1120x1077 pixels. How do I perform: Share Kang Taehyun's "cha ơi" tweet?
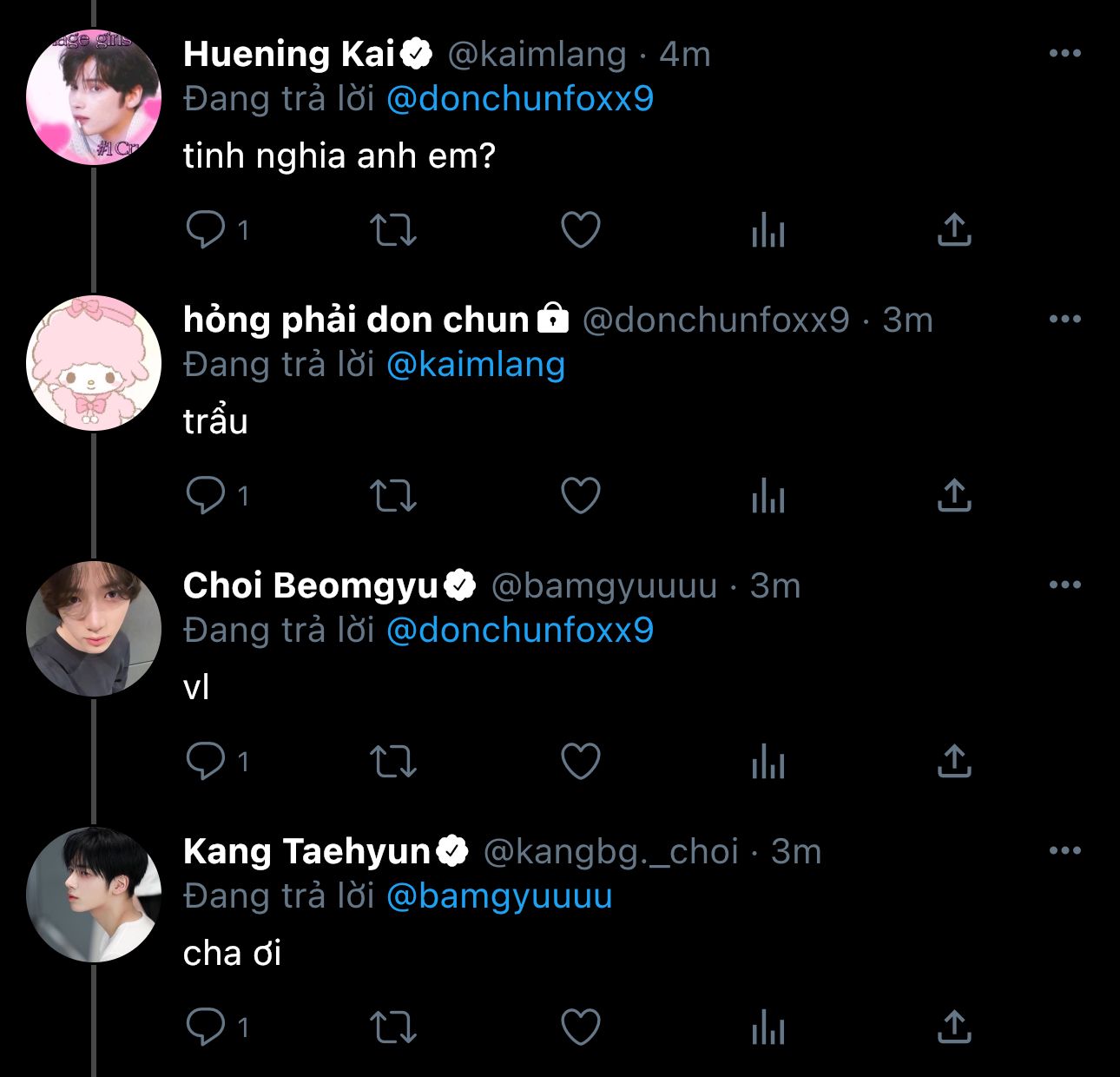point(954,1027)
